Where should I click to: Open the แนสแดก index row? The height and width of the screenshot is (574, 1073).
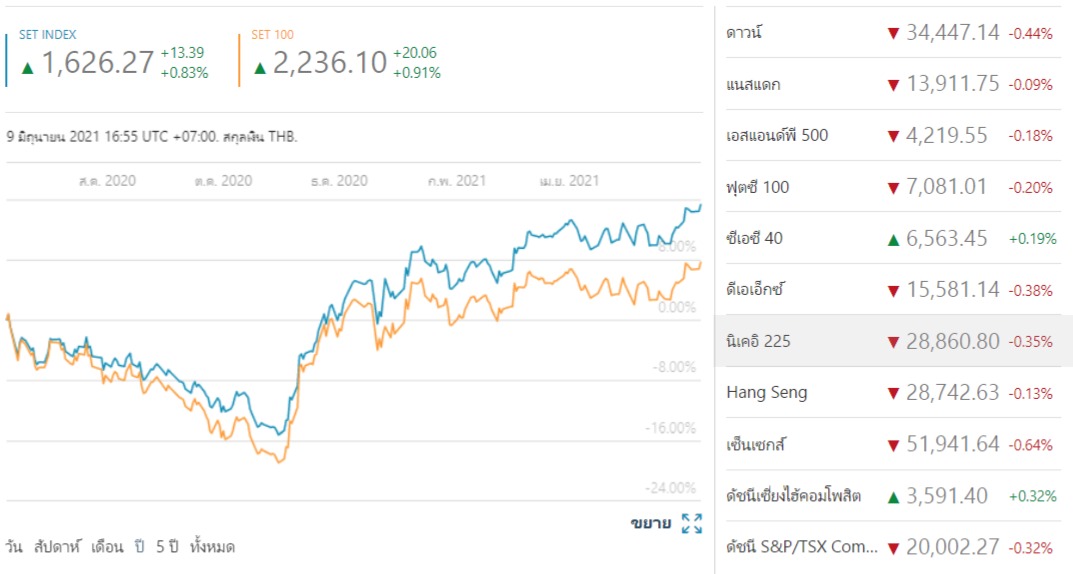(x=753, y=85)
